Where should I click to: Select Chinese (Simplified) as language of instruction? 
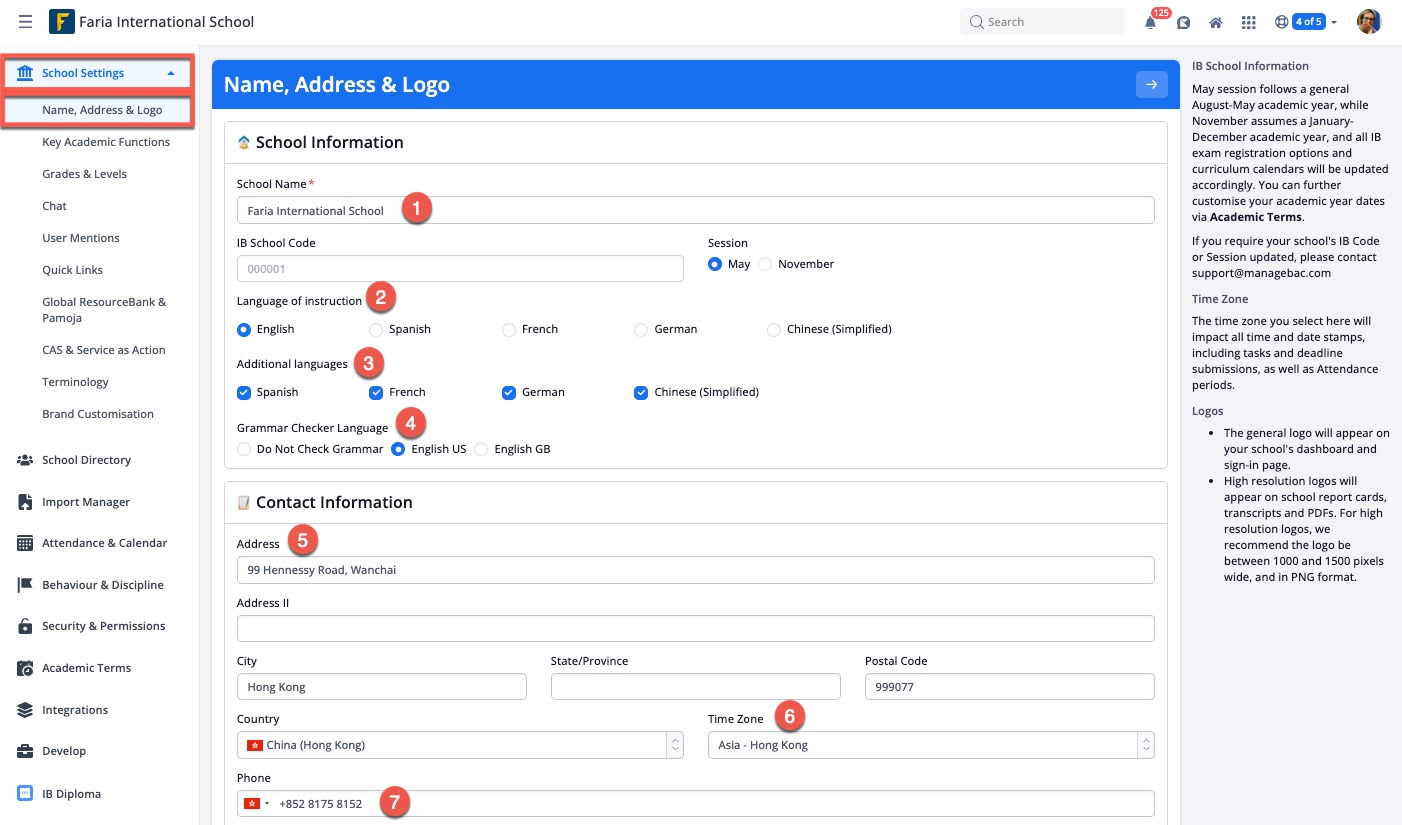click(x=774, y=329)
